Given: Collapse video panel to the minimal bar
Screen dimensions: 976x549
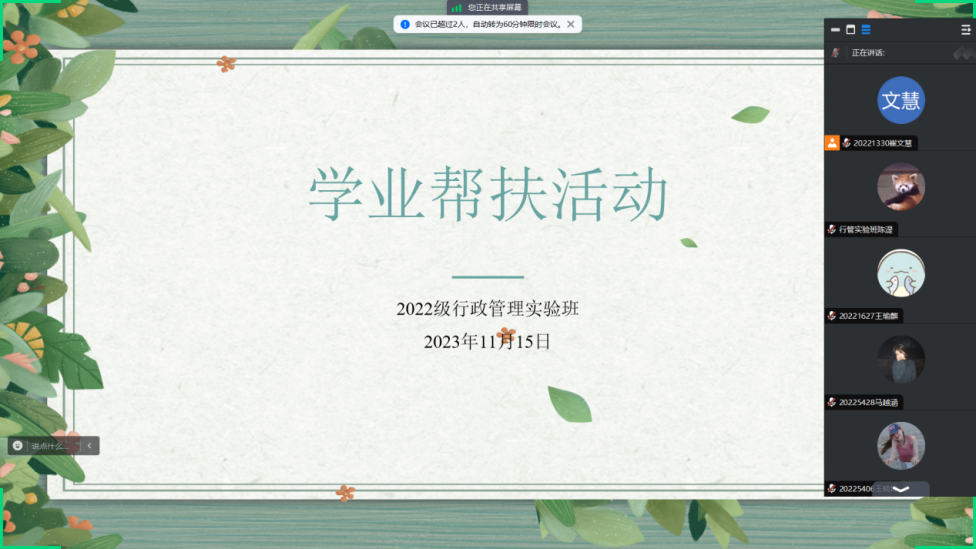Looking at the screenshot, I should tap(836, 30).
